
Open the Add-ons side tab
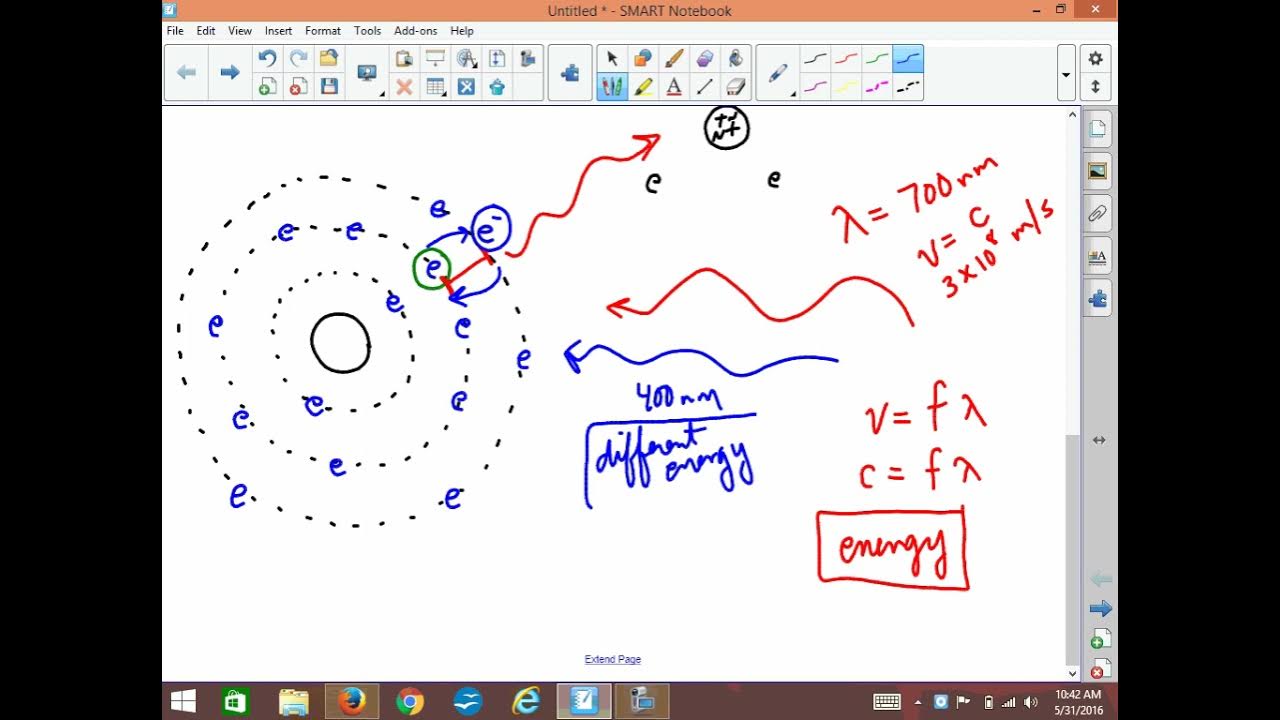click(x=1098, y=298)
